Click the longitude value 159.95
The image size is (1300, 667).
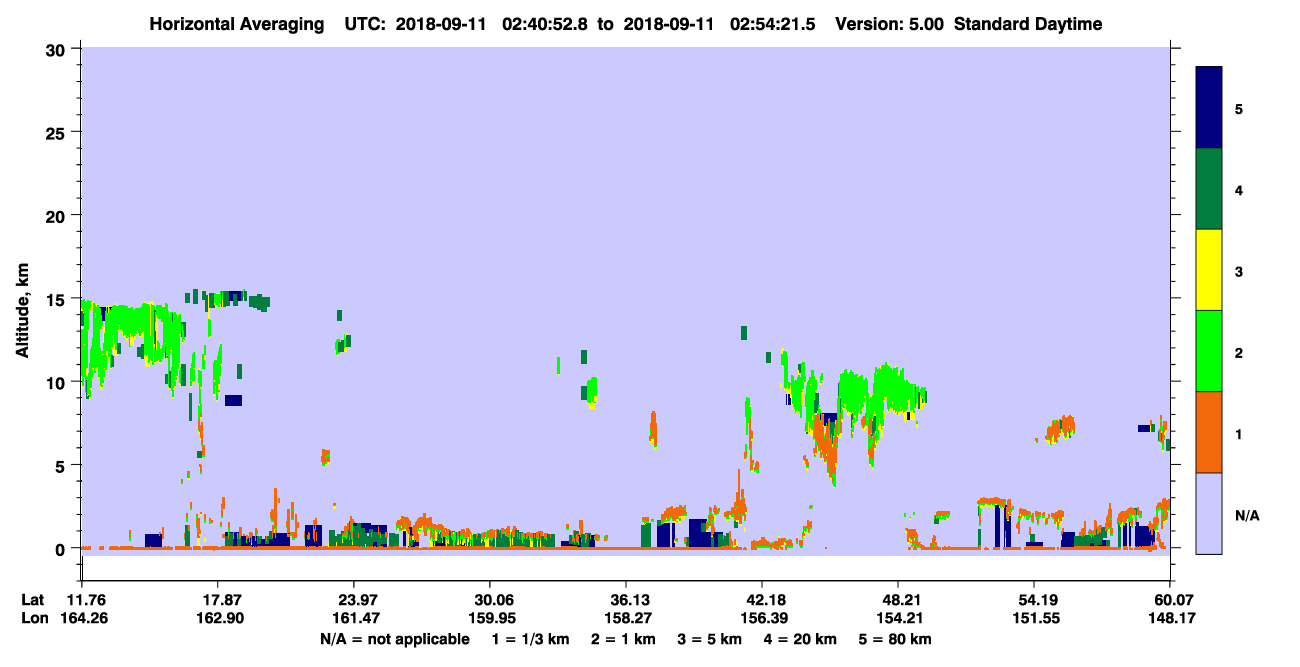pyautogui.click(x=490, y=619)
